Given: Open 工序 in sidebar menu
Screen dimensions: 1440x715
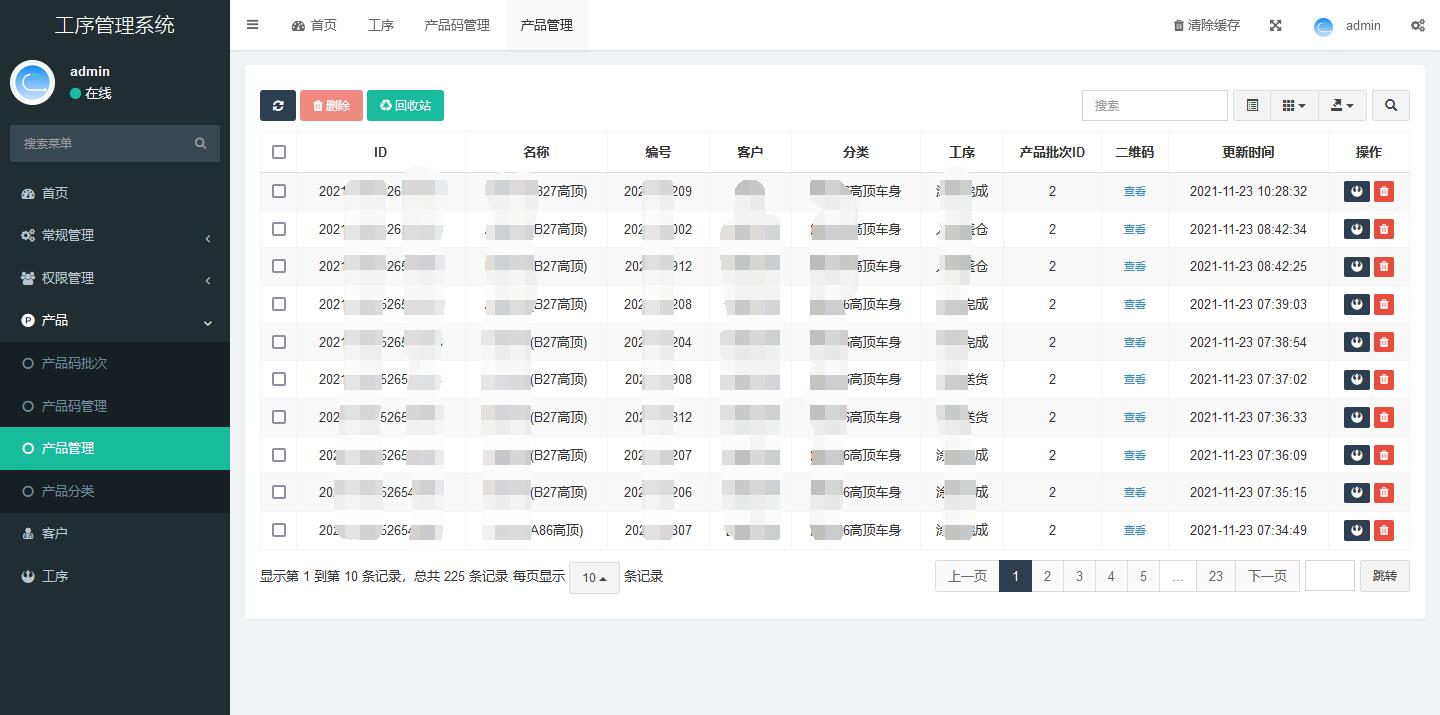Looking at the screenshot, I should point(115,576).
